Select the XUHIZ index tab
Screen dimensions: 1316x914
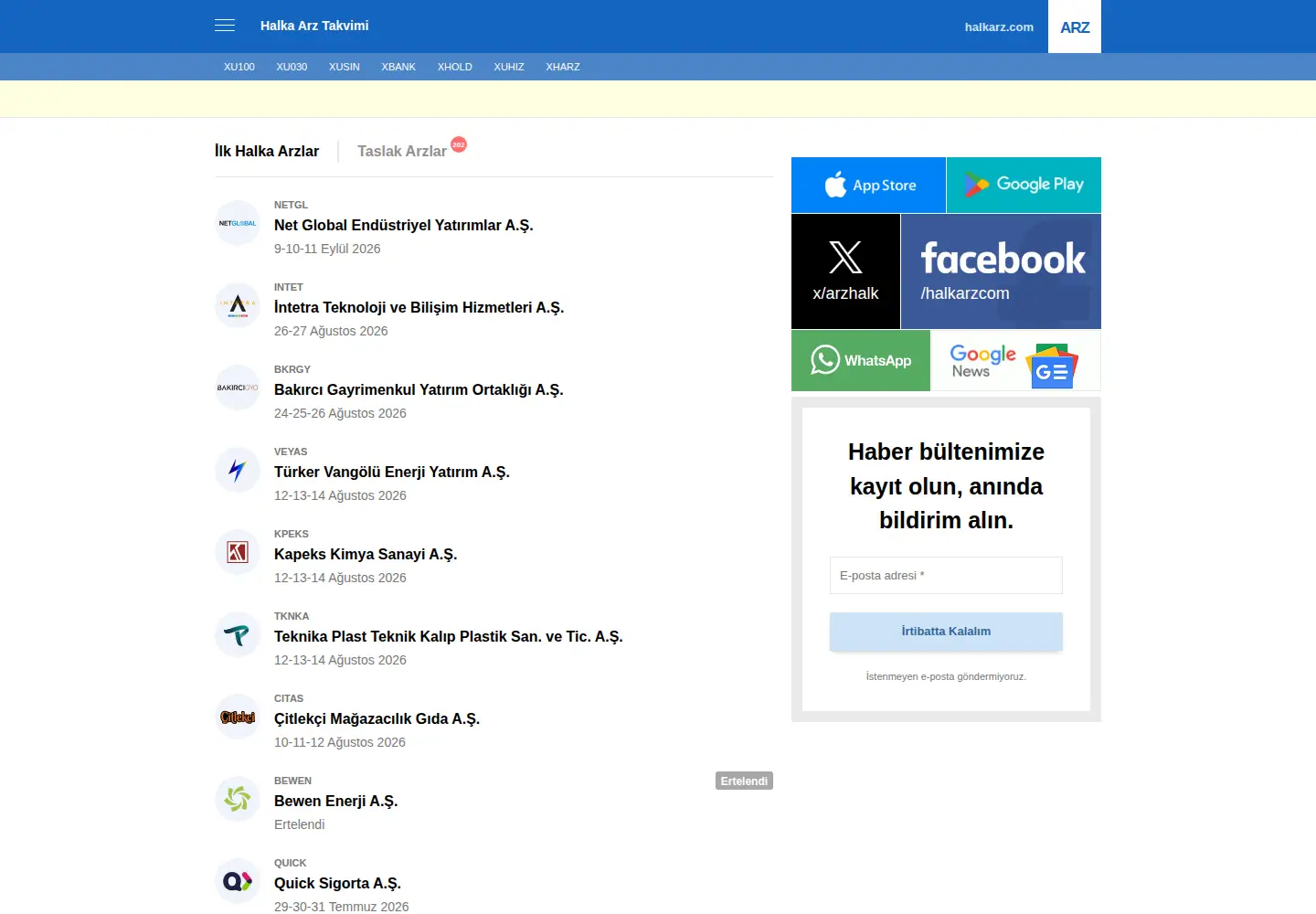coord(509,67)
